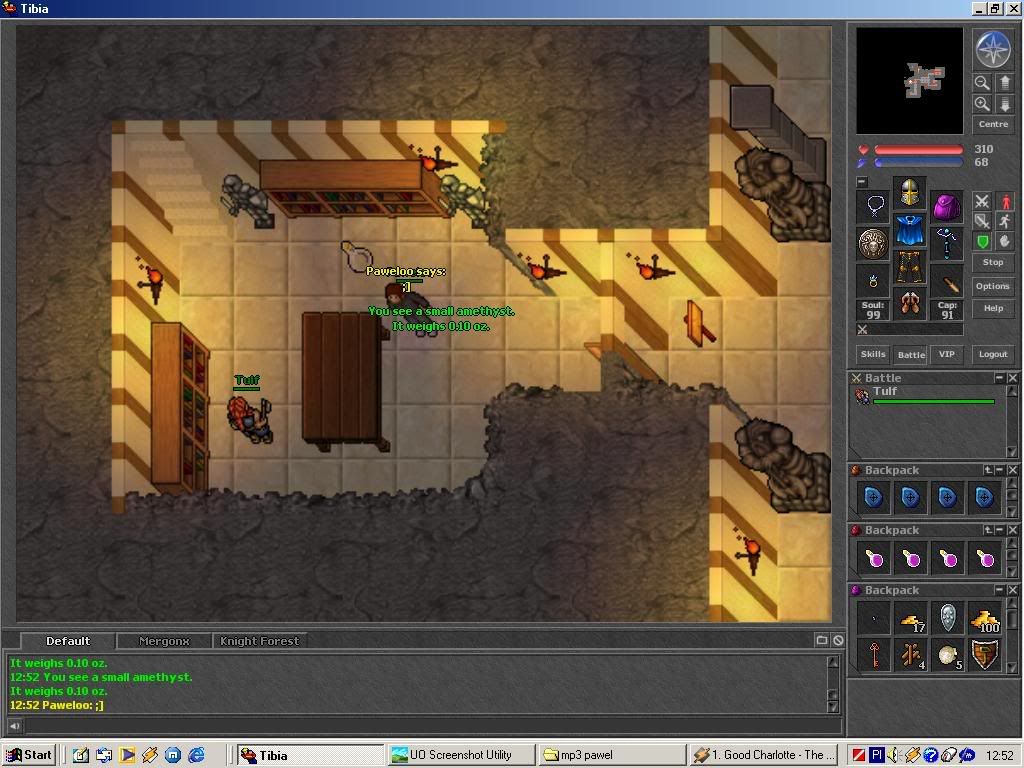Open the Help window
The height and width of the screenshot is (768, 1024).
click(993, 308)
